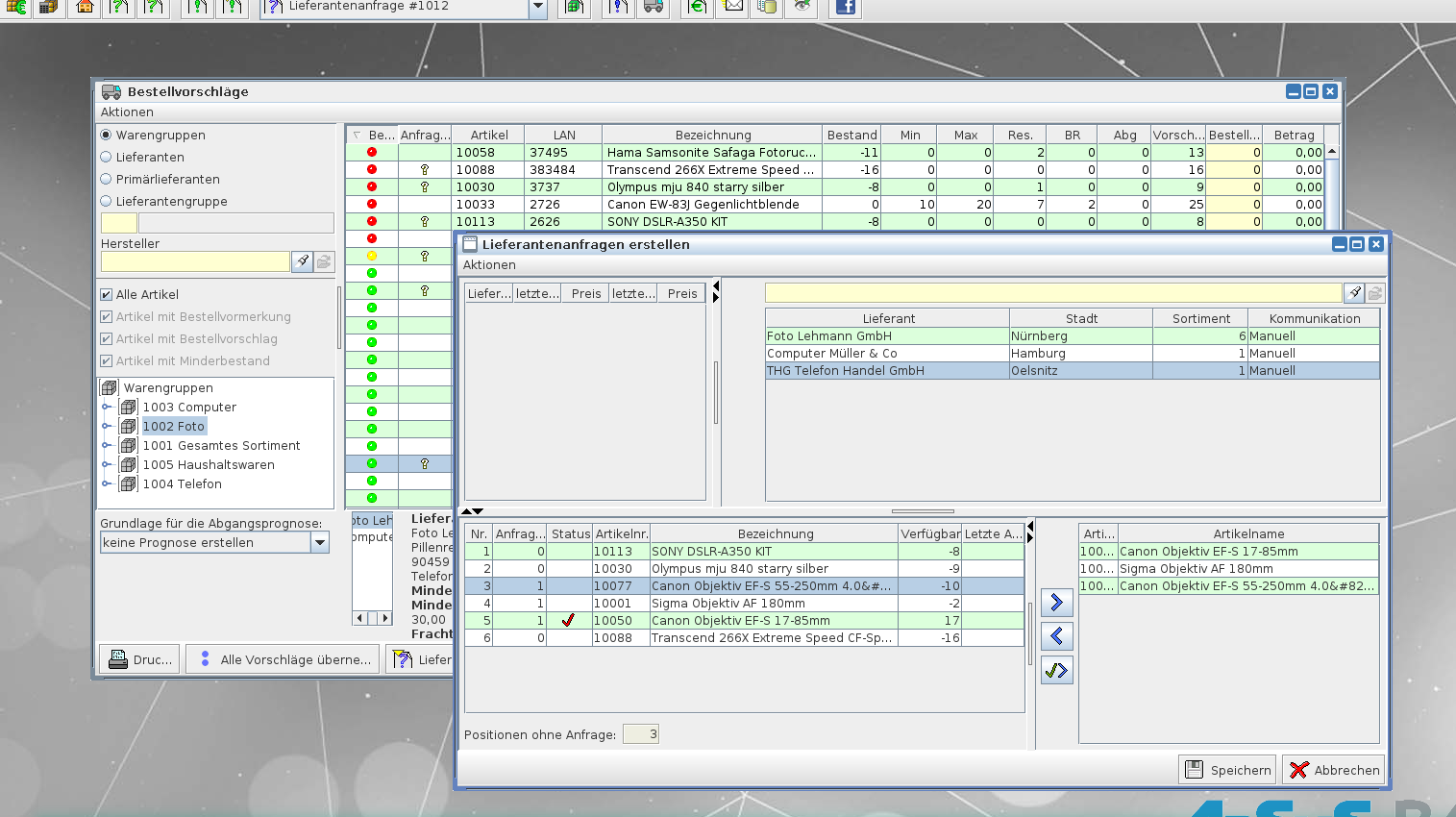Open the Abgangsprognose dropdown
The width and height of the screenshot is (1456, 817).
(320, 543)
